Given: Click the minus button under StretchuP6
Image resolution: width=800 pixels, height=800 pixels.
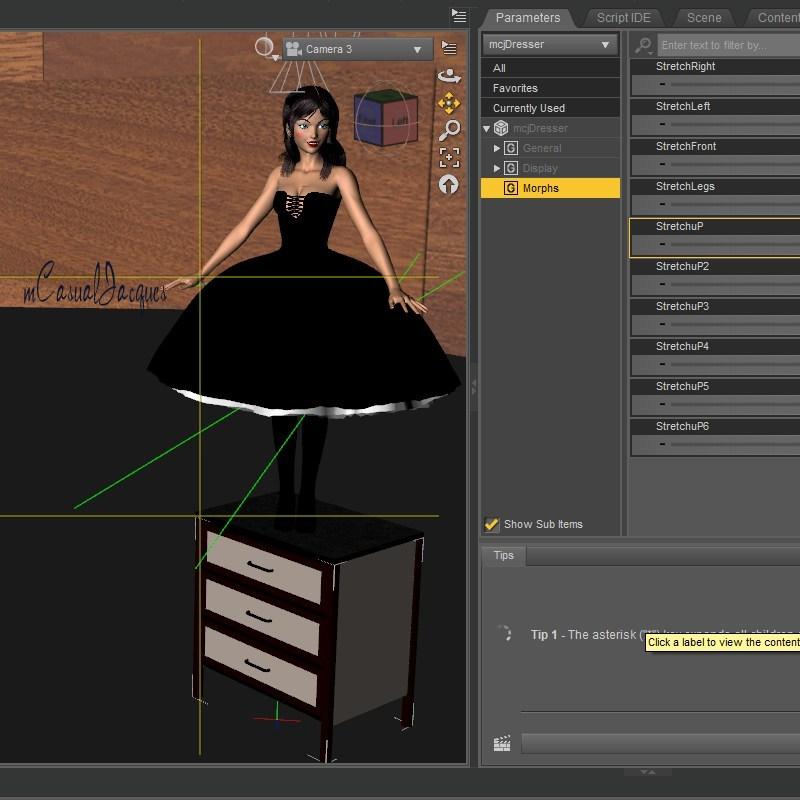Looking at the screenshot, I should tap(662, 444).
